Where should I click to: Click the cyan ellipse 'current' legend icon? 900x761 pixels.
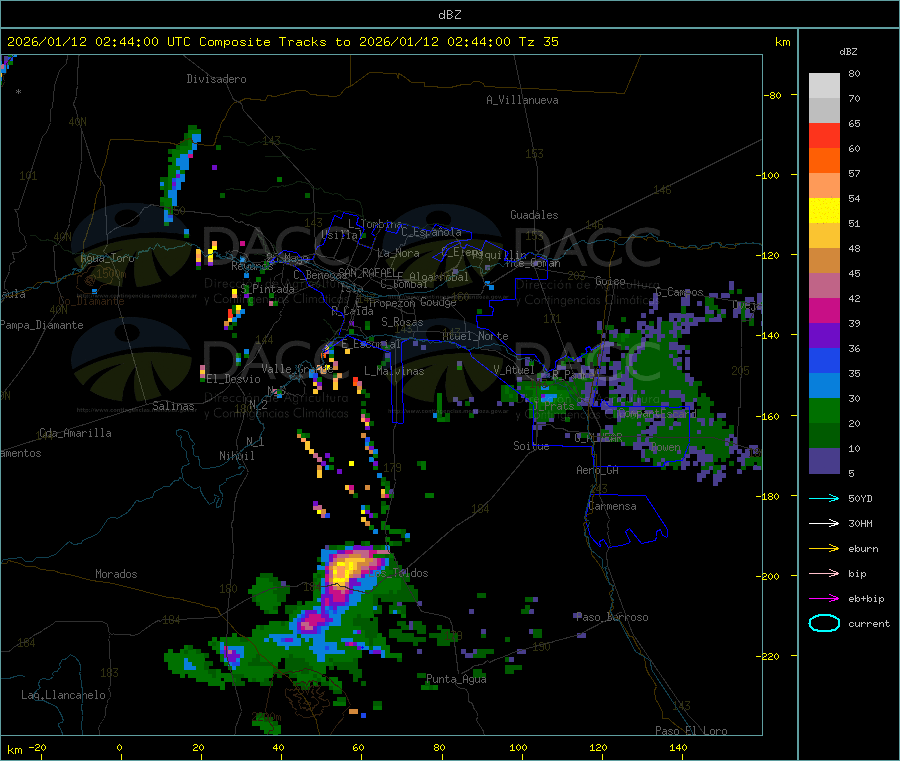824,623
